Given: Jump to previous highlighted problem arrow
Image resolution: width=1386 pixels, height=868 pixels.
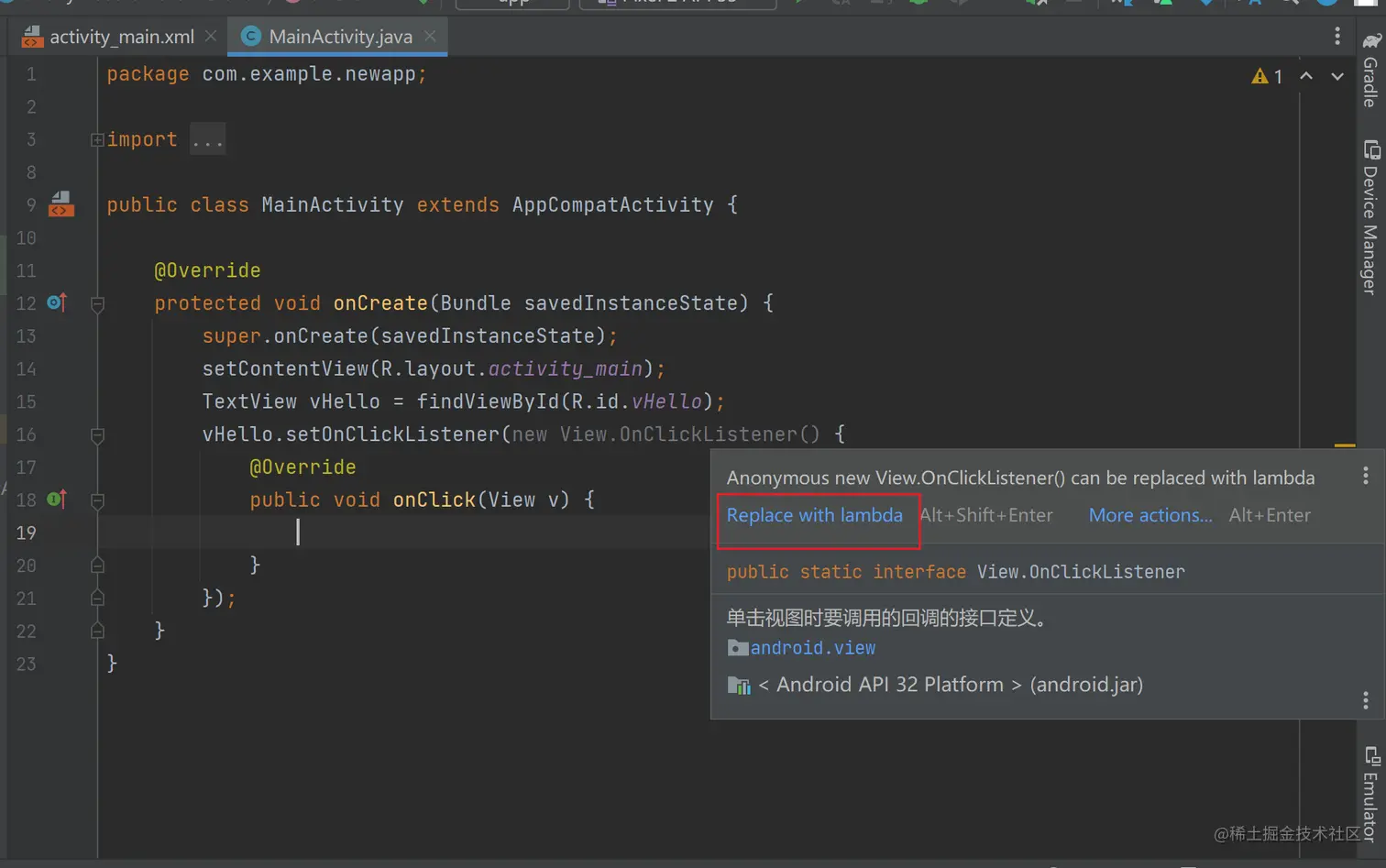Looking at the screenshot, I should tap(1306, 76).
